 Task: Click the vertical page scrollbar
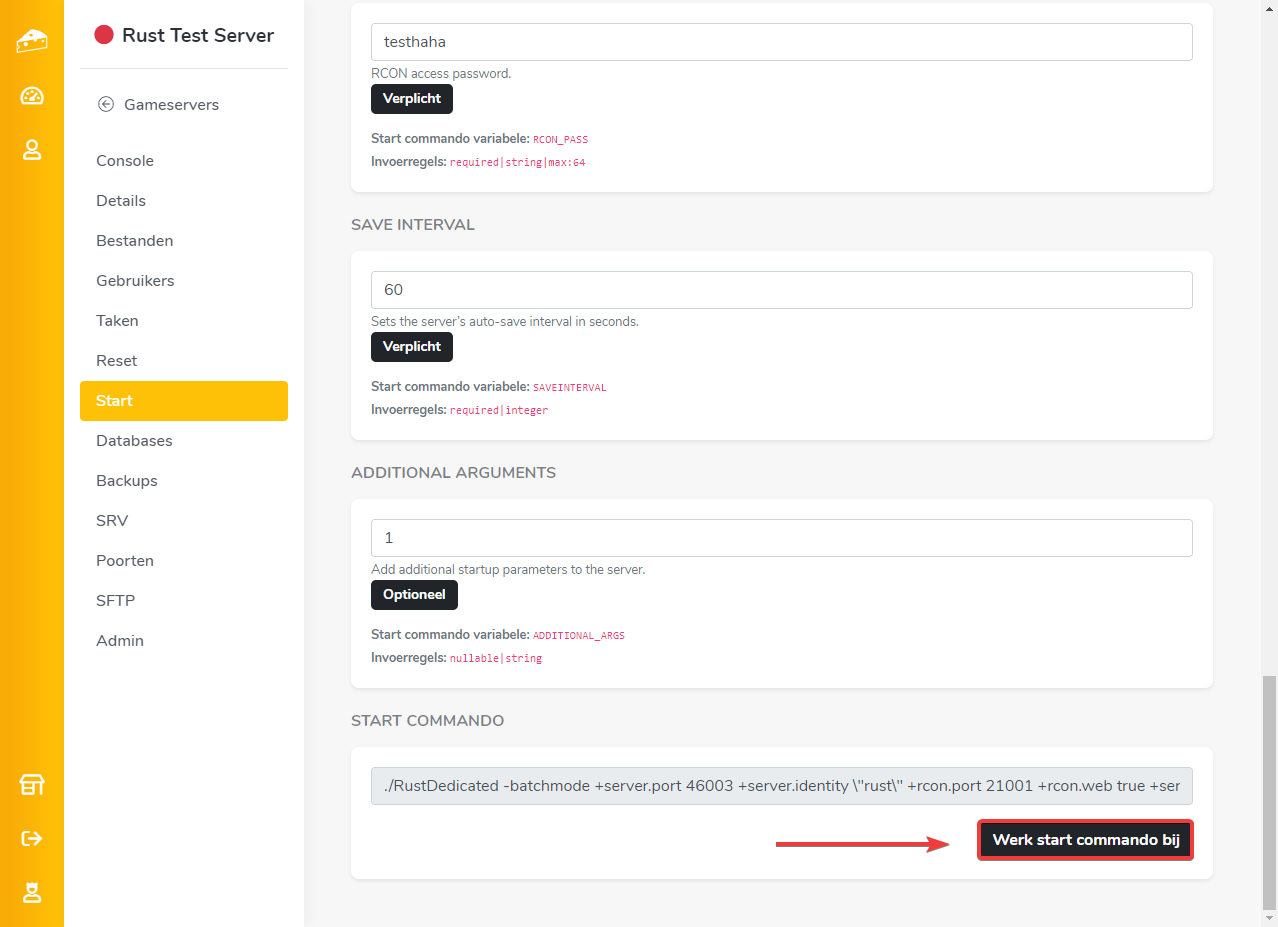tap(1269, 790)
